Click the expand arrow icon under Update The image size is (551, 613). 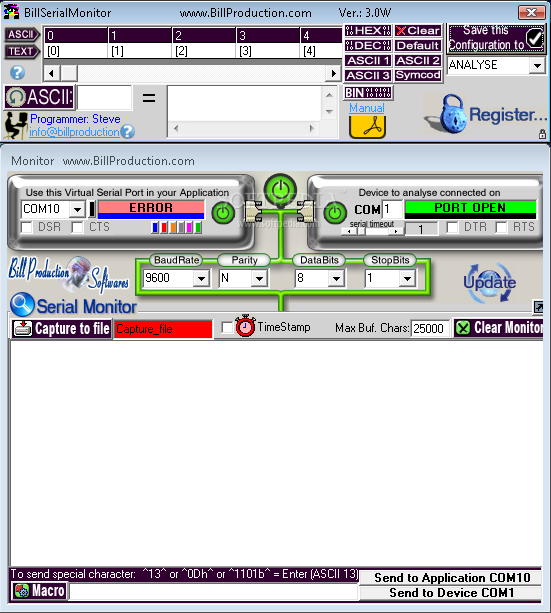tap(538, 307)
